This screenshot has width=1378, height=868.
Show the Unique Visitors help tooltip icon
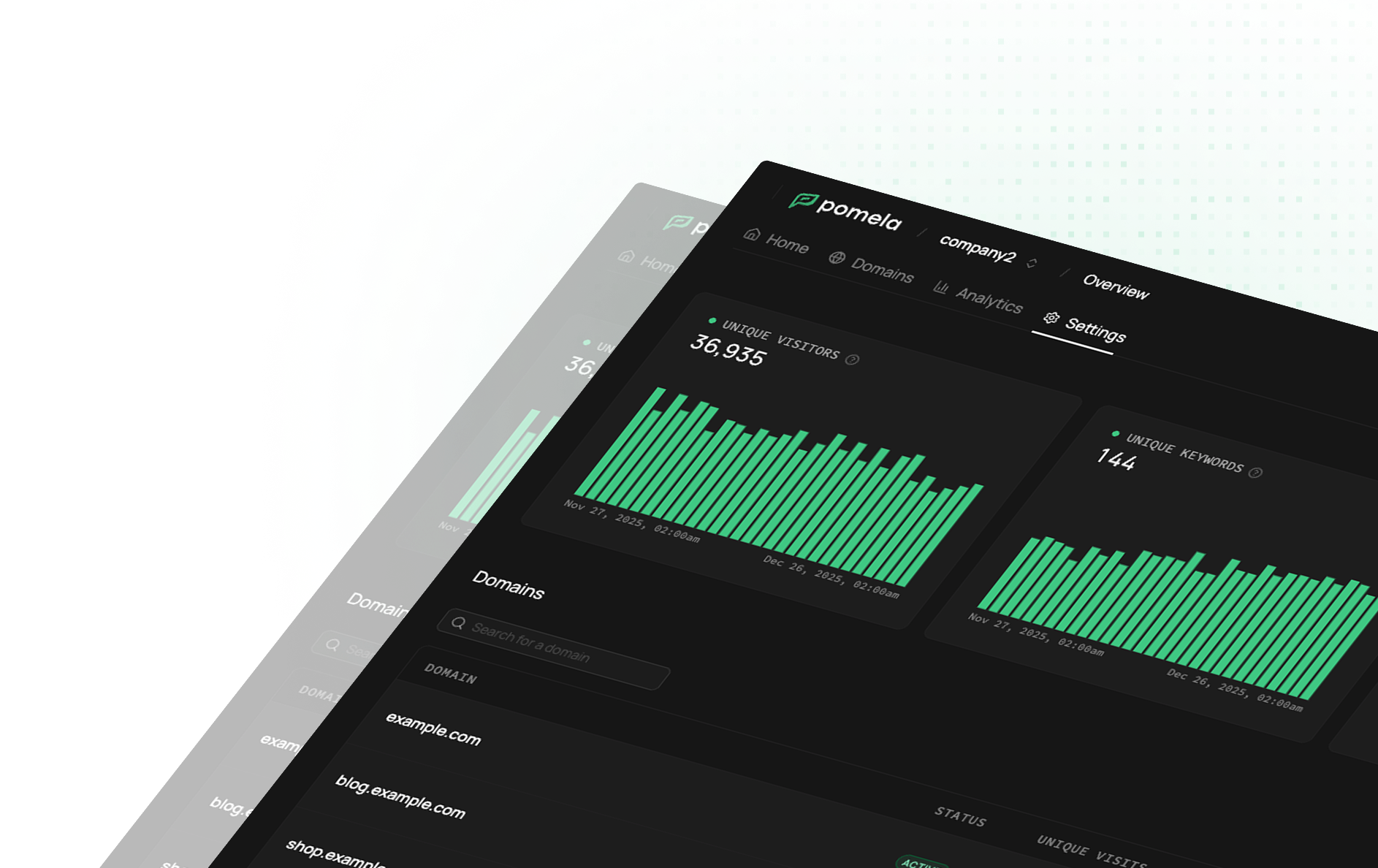tap(852, 359)
